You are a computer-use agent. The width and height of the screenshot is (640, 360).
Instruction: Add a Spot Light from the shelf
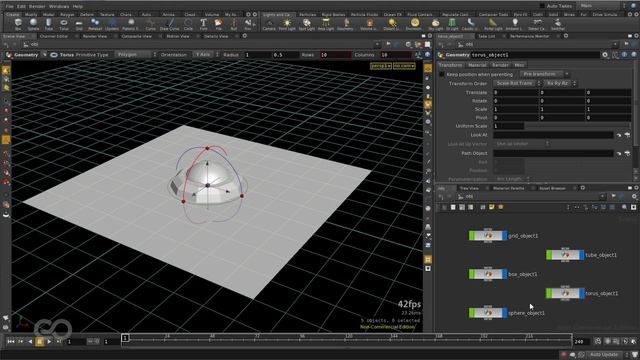coord(307,24)
